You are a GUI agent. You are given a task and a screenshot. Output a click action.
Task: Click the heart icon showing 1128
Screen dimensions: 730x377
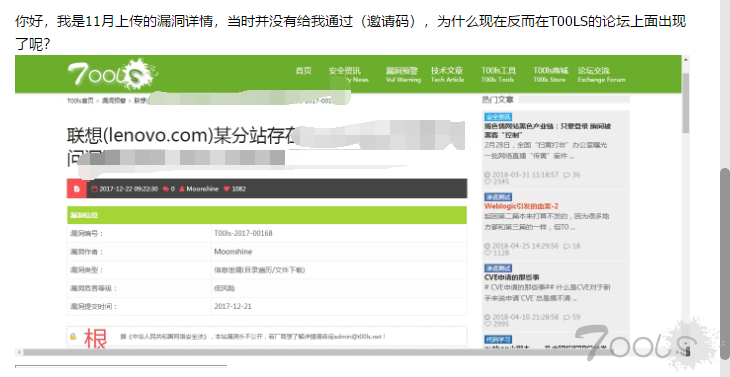(x=487, y=253)
